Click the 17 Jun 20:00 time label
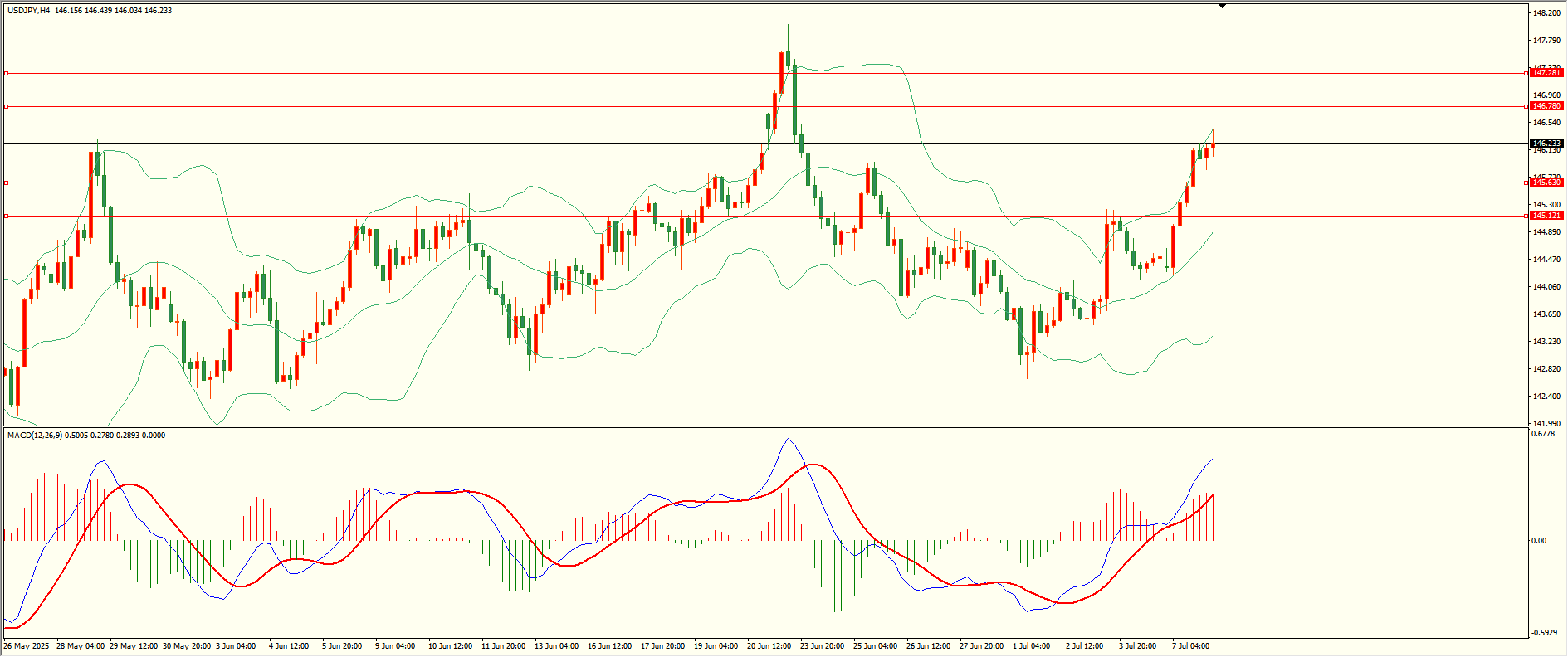 point(663,646)
